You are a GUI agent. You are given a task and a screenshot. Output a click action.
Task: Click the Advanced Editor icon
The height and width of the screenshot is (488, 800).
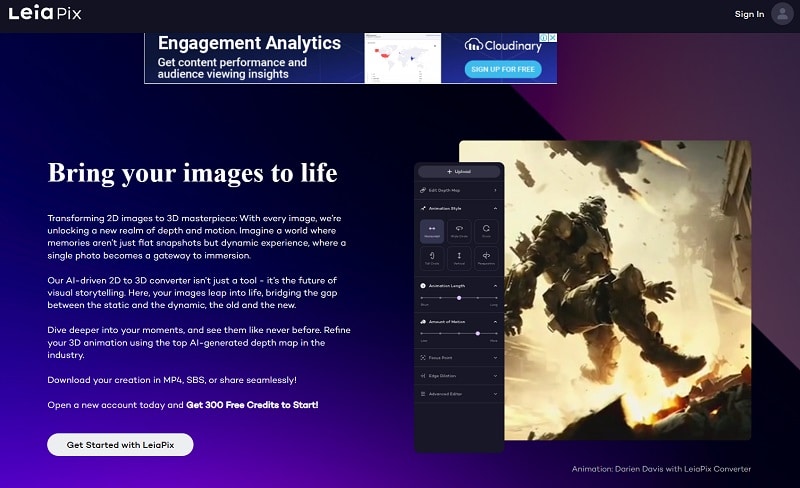pyautogui.click(x=423, y=394)
